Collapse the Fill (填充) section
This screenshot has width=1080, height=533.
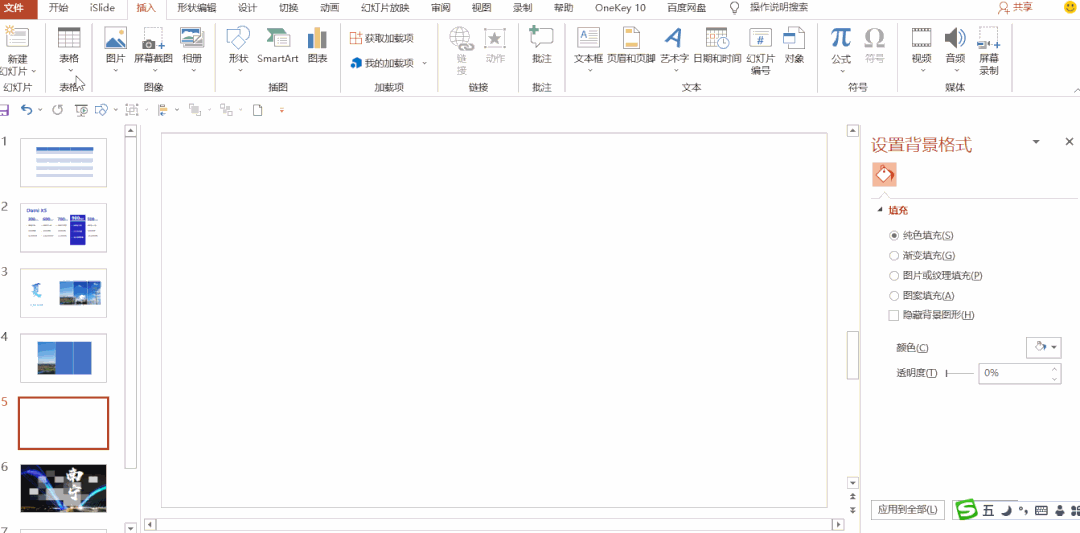880,211
